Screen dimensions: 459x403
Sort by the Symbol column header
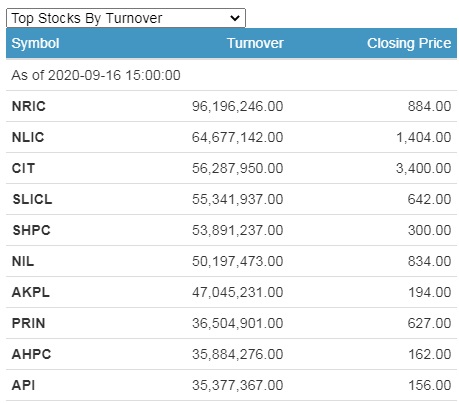35,43
